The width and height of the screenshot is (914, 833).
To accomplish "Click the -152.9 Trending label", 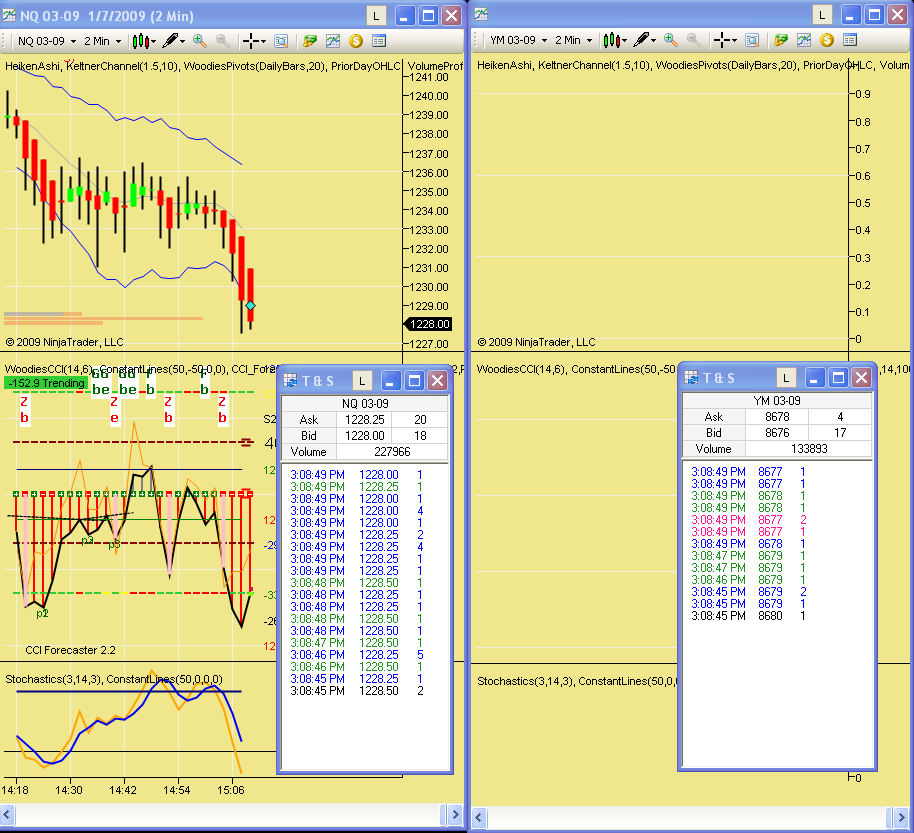I will [47, 383].
